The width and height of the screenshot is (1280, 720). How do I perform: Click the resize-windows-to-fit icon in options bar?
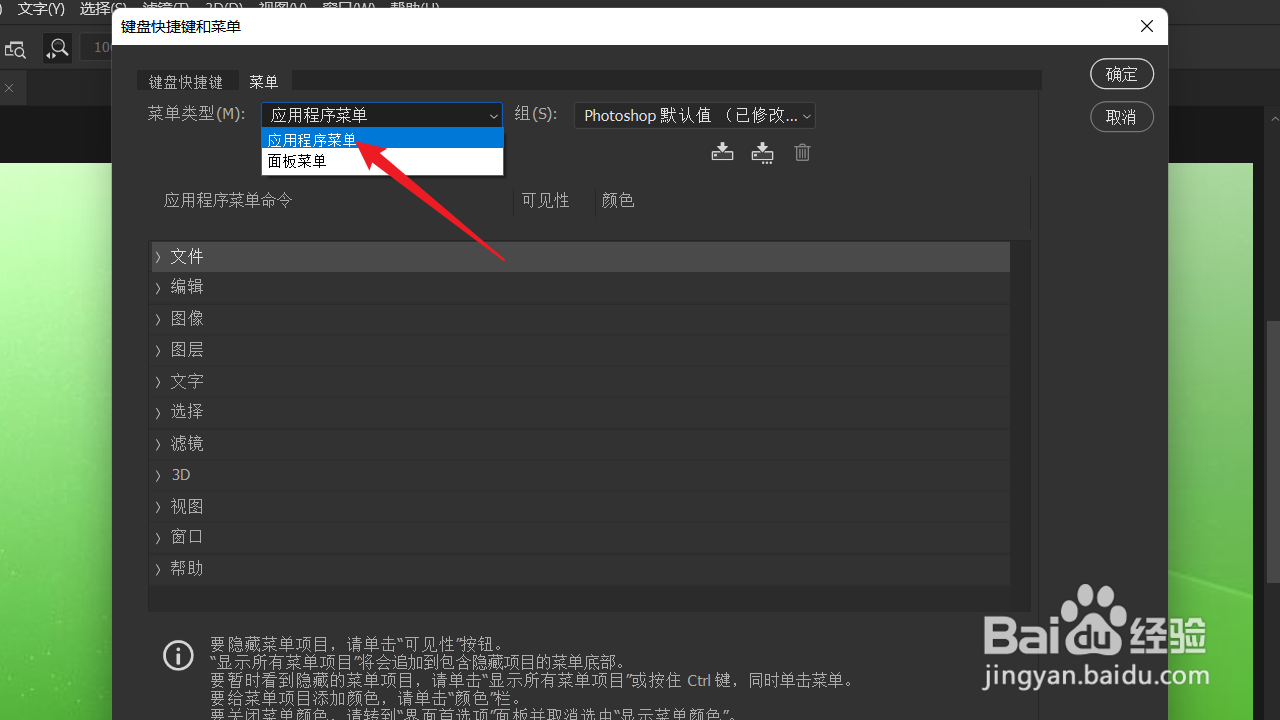tap(15, 49)
